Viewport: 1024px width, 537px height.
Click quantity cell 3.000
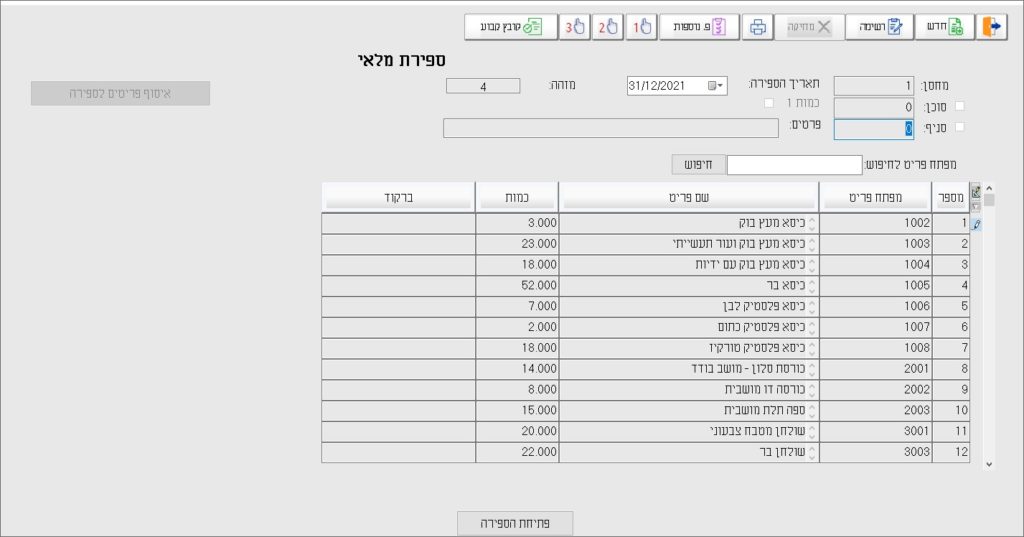[x=517, y=223]
